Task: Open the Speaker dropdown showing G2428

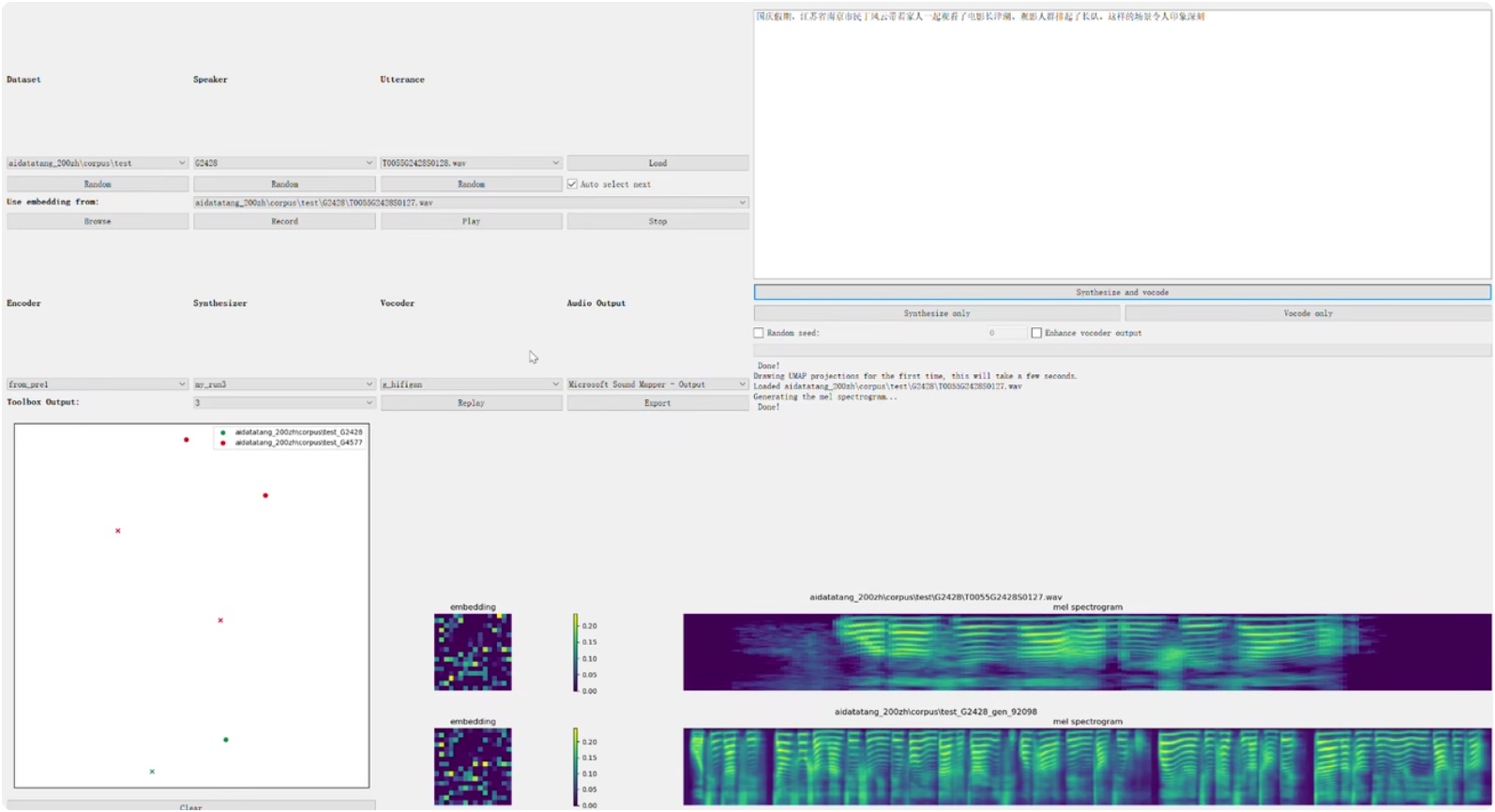Action: point(283,163)
